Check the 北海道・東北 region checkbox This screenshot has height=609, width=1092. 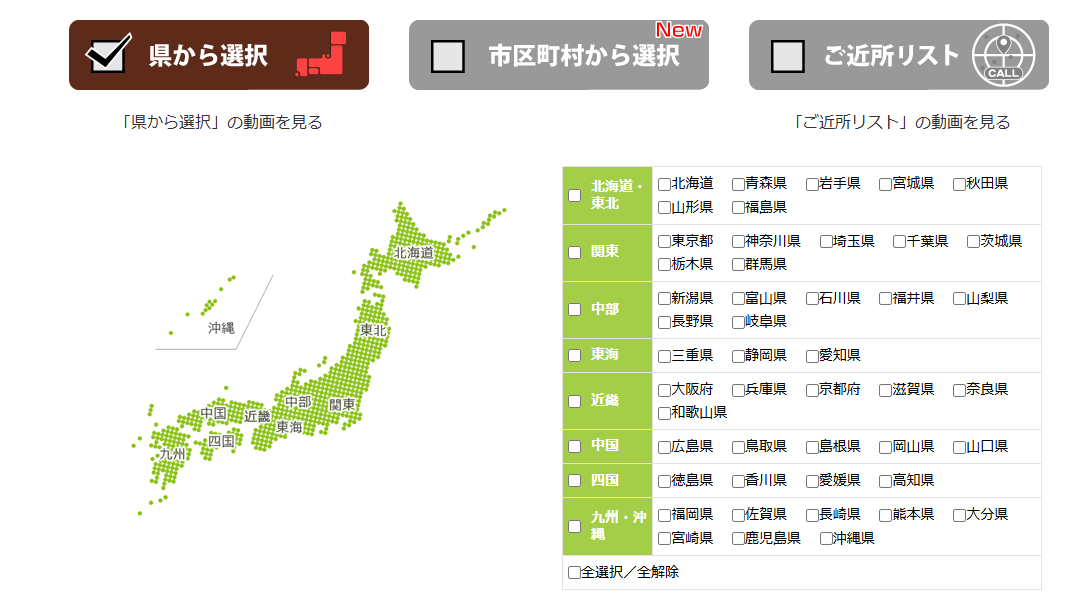(x=575, y=195)
